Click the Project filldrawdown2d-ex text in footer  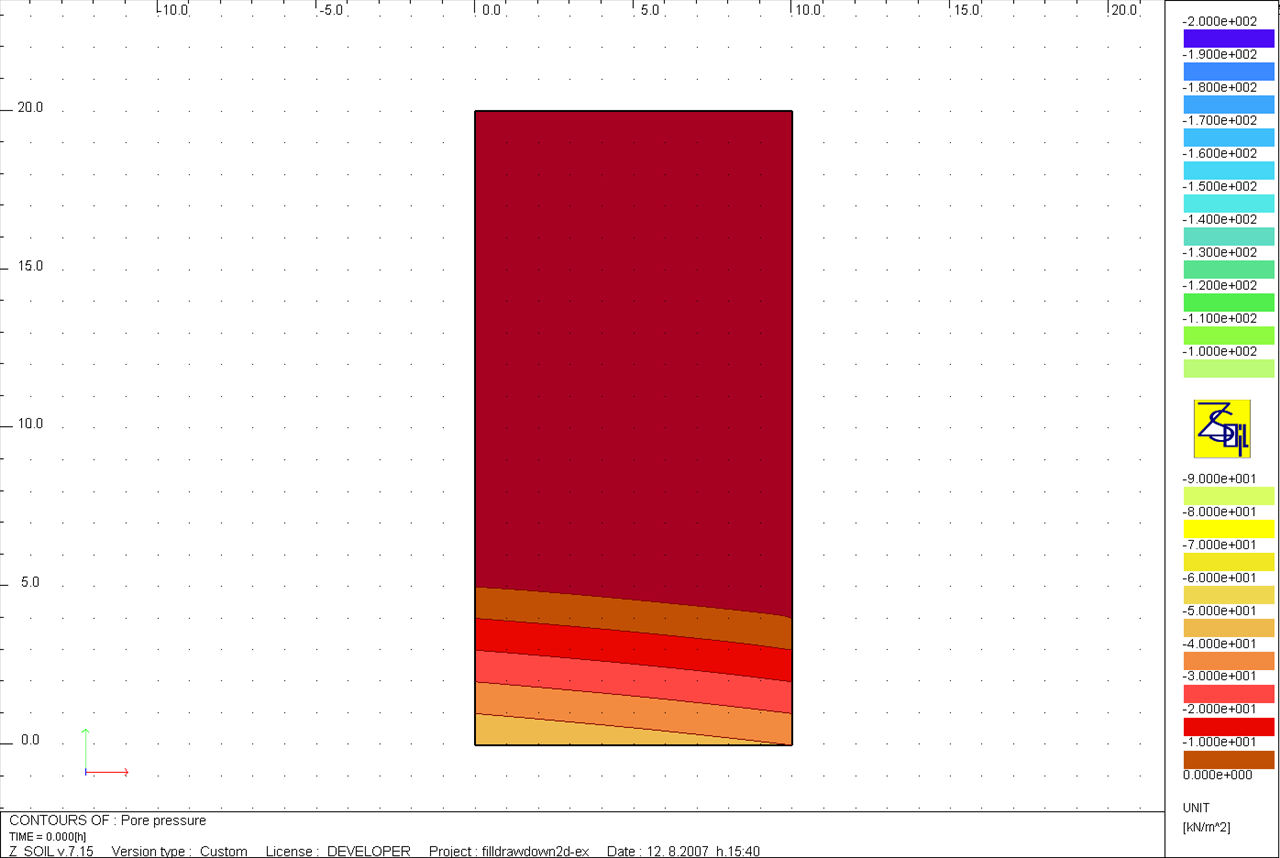(509, 851)
